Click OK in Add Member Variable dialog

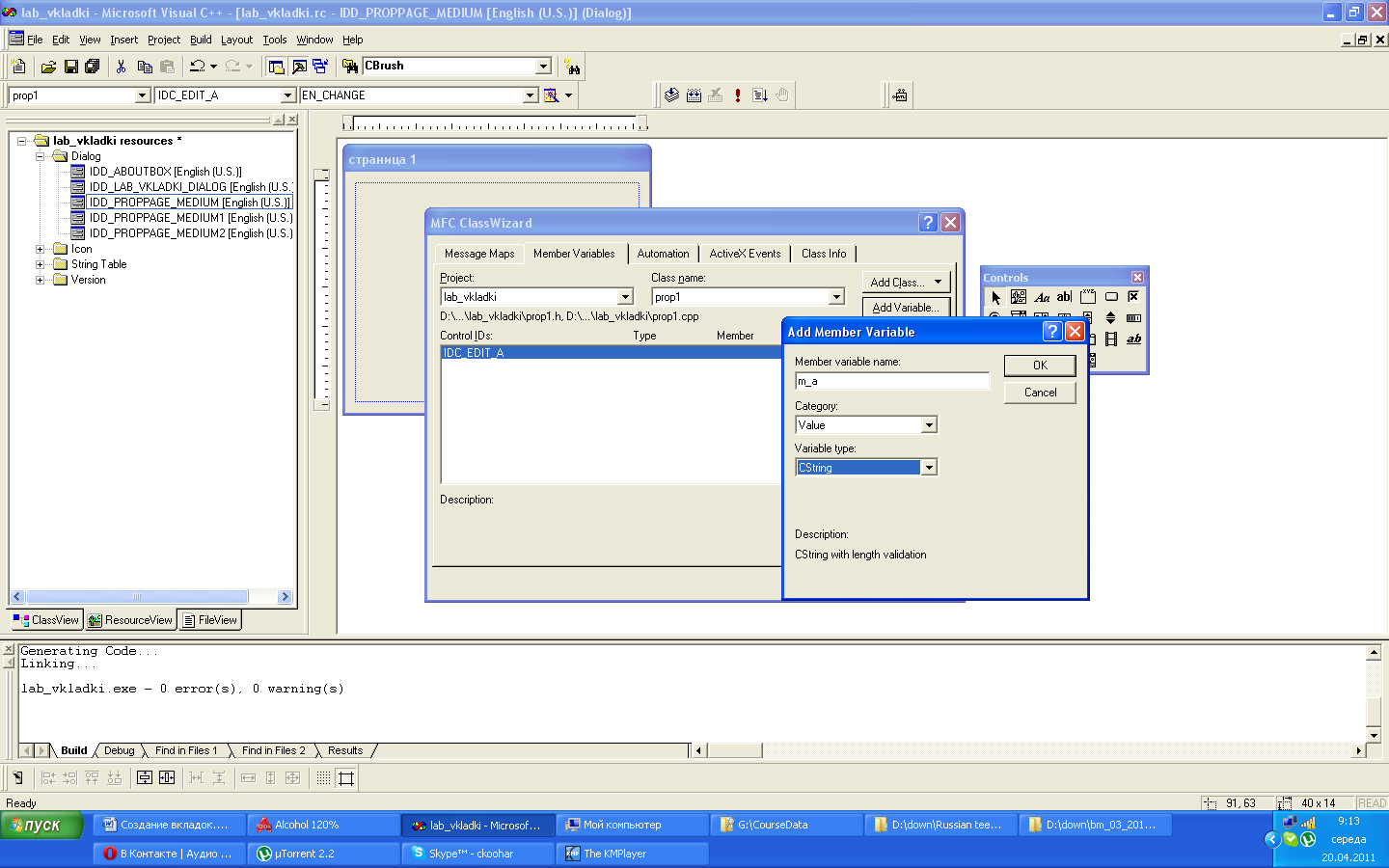[x=1040, y=366]
